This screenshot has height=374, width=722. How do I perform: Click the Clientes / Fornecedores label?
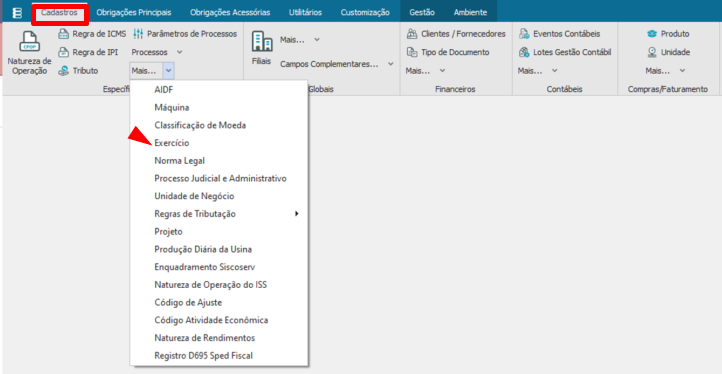point(463,34)
